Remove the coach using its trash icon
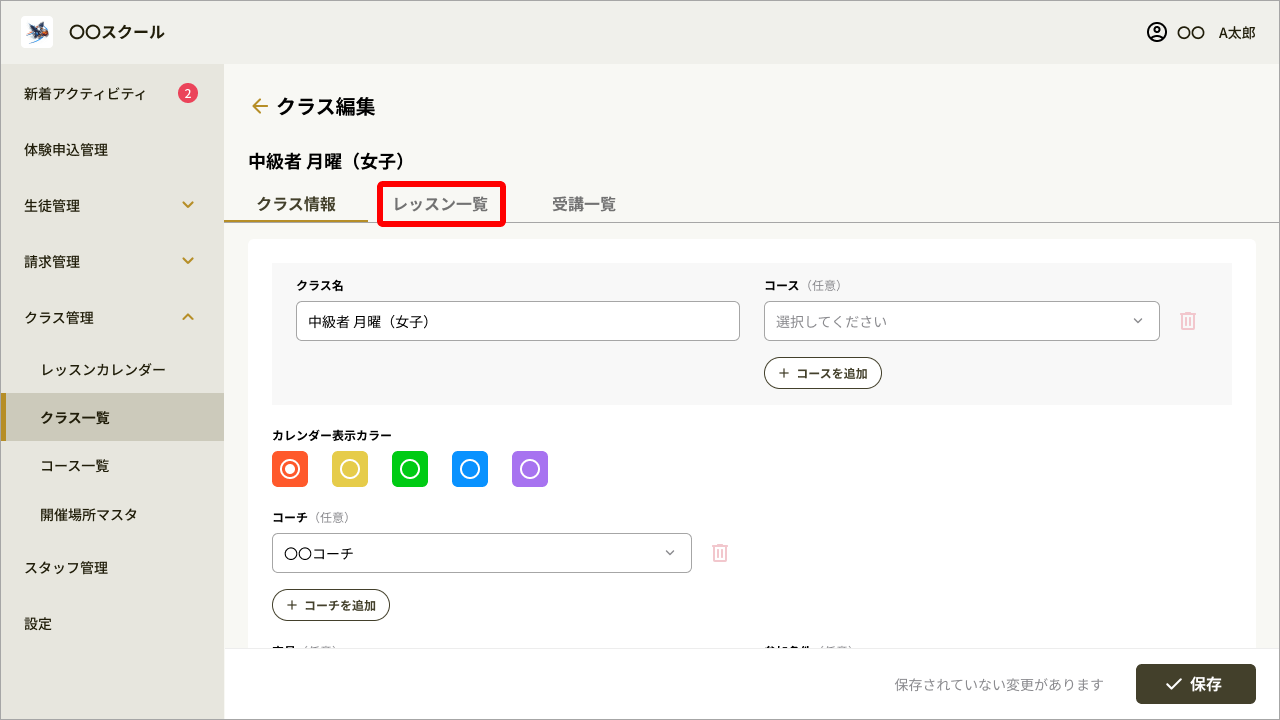Screen dimensions: 1280x720 coord(720,553)
